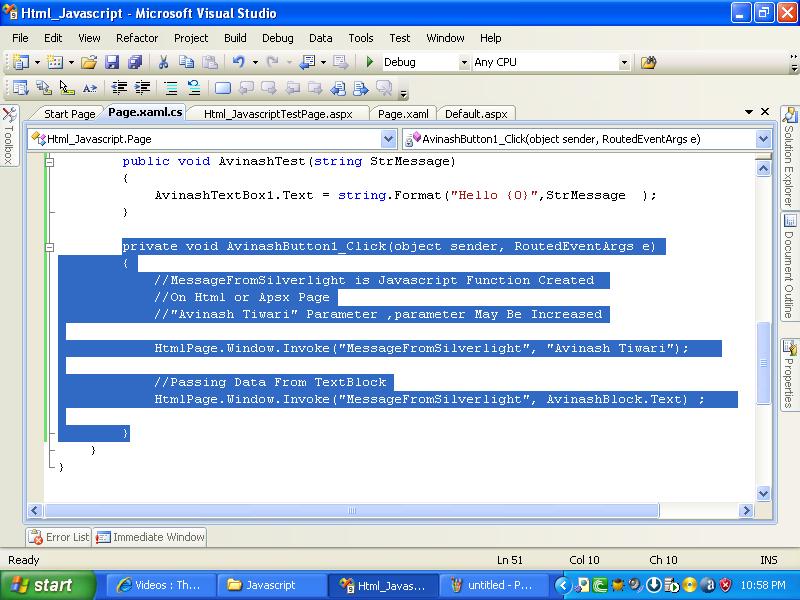The image size is (800, 600).
Task: Switch to the Javascript folder taskbar item
Action: pyautogui.click(x=272, y=585)
